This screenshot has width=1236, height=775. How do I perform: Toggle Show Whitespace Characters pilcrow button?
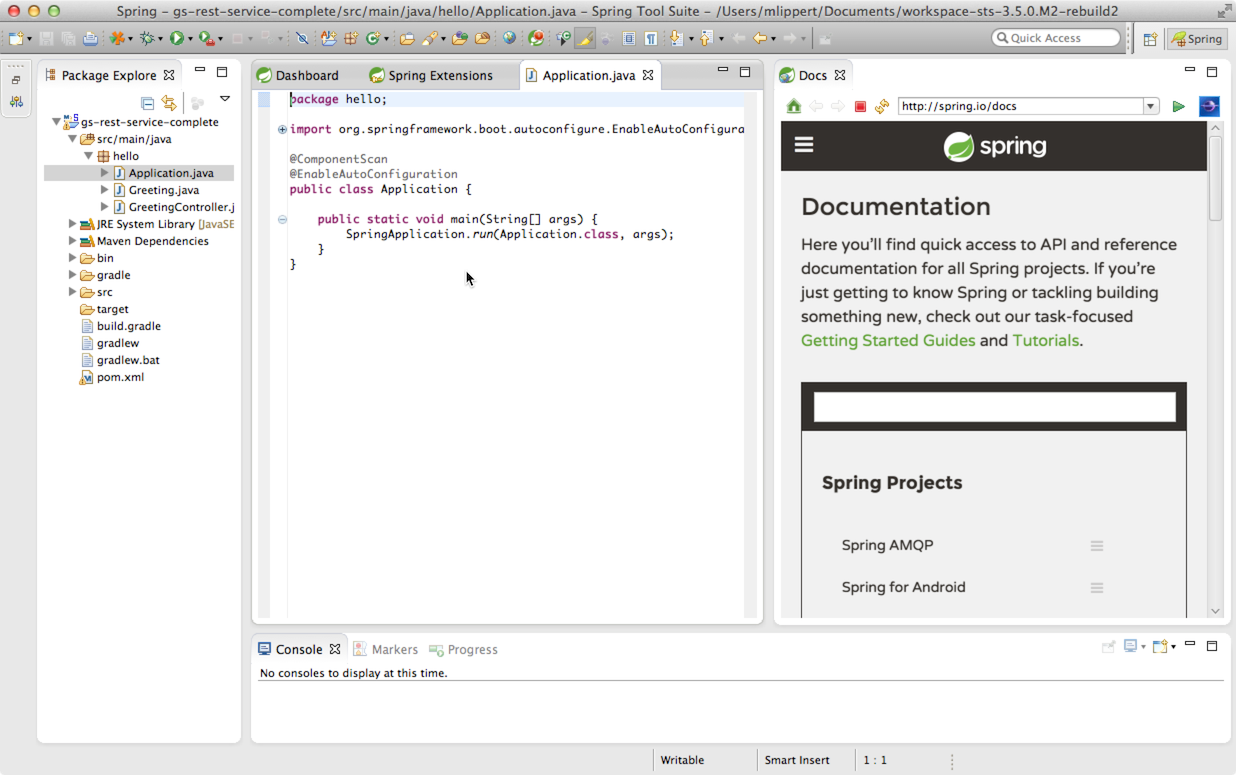tap(651, 39)
